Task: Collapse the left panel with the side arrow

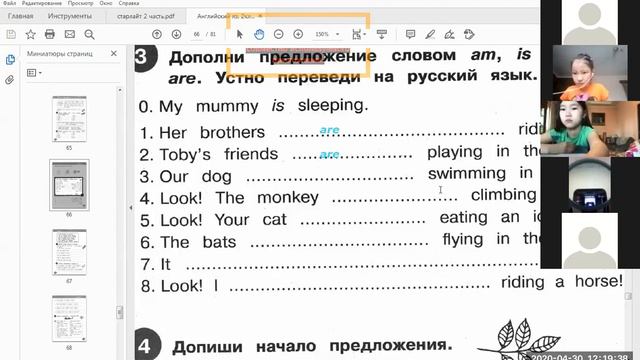Action: point(131,208)
